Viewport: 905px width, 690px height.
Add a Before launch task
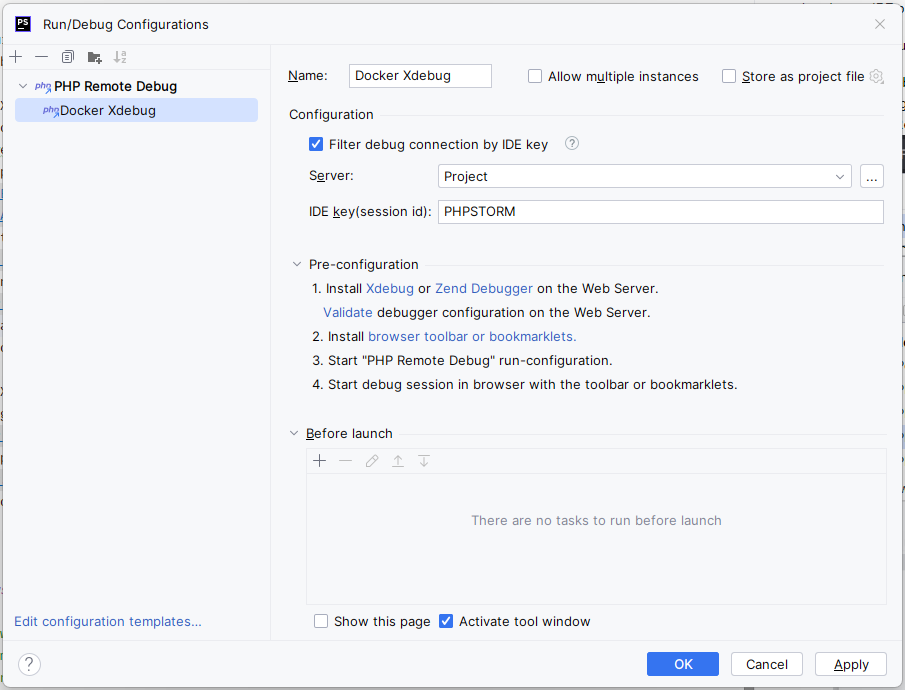coord(320,461)
